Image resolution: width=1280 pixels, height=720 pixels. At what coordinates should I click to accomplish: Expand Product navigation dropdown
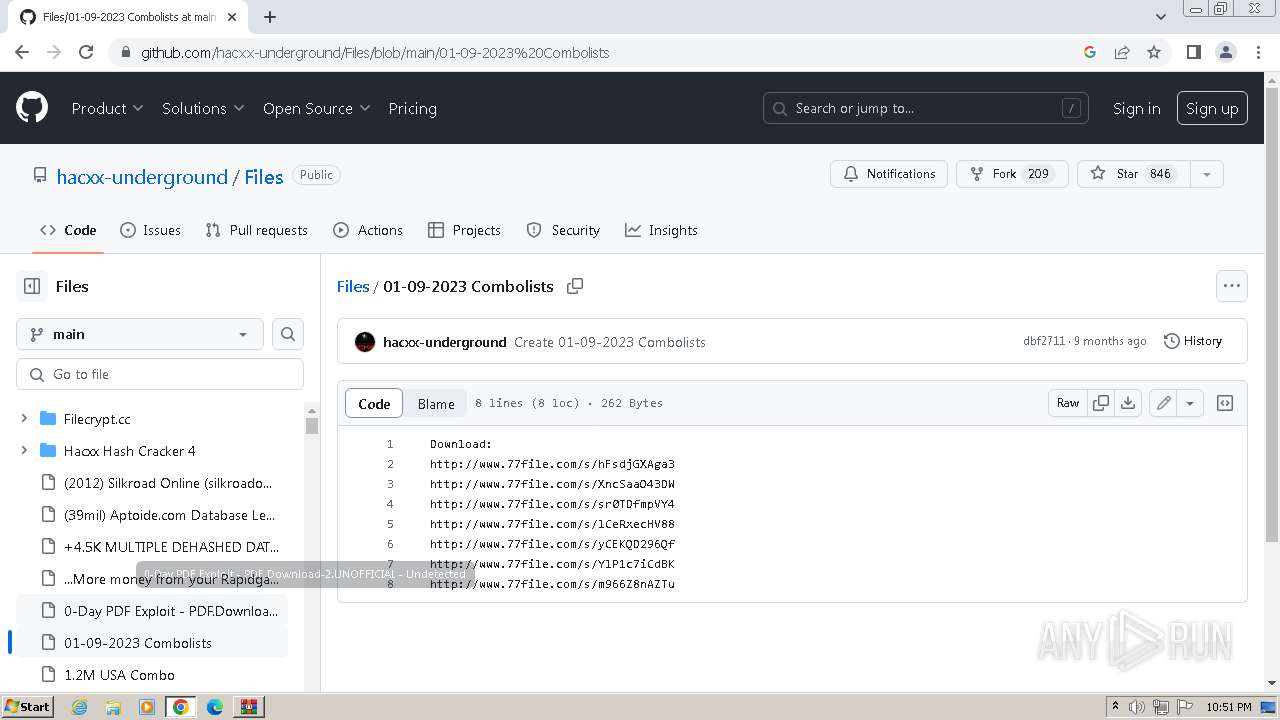coord(107,108)
